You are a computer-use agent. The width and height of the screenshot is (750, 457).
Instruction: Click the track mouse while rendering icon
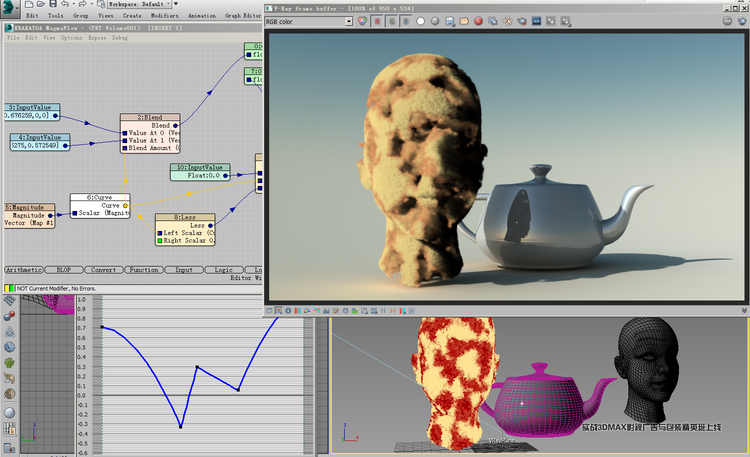pos(507,21)
